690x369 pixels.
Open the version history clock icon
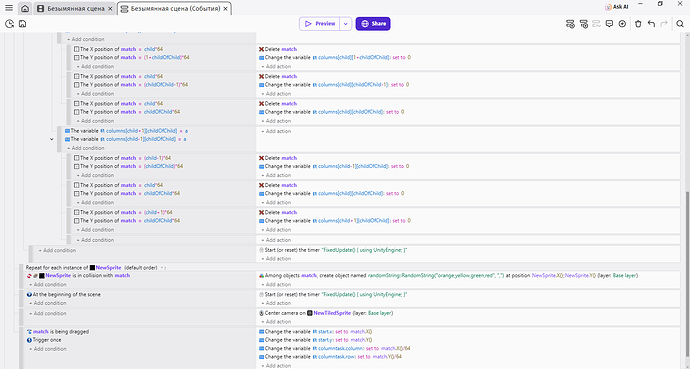point(10,24)
